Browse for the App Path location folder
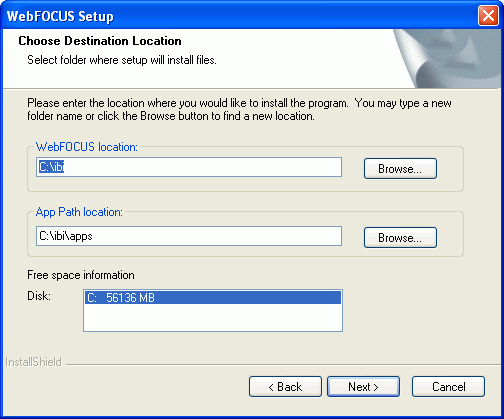This screenshot has width=504, height=419. point(400,238)
